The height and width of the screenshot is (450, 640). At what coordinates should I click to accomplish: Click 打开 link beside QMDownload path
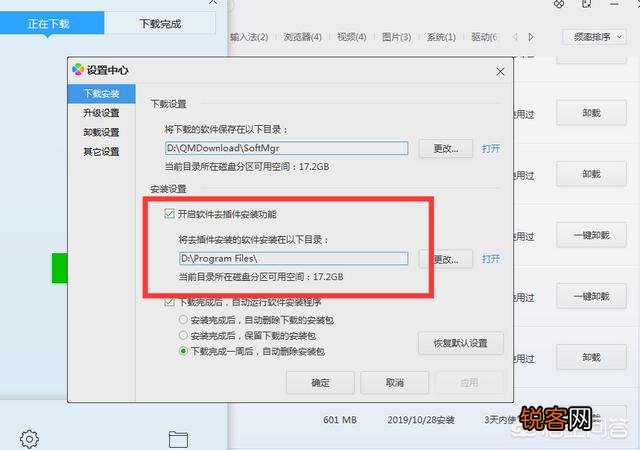[491, 149]
